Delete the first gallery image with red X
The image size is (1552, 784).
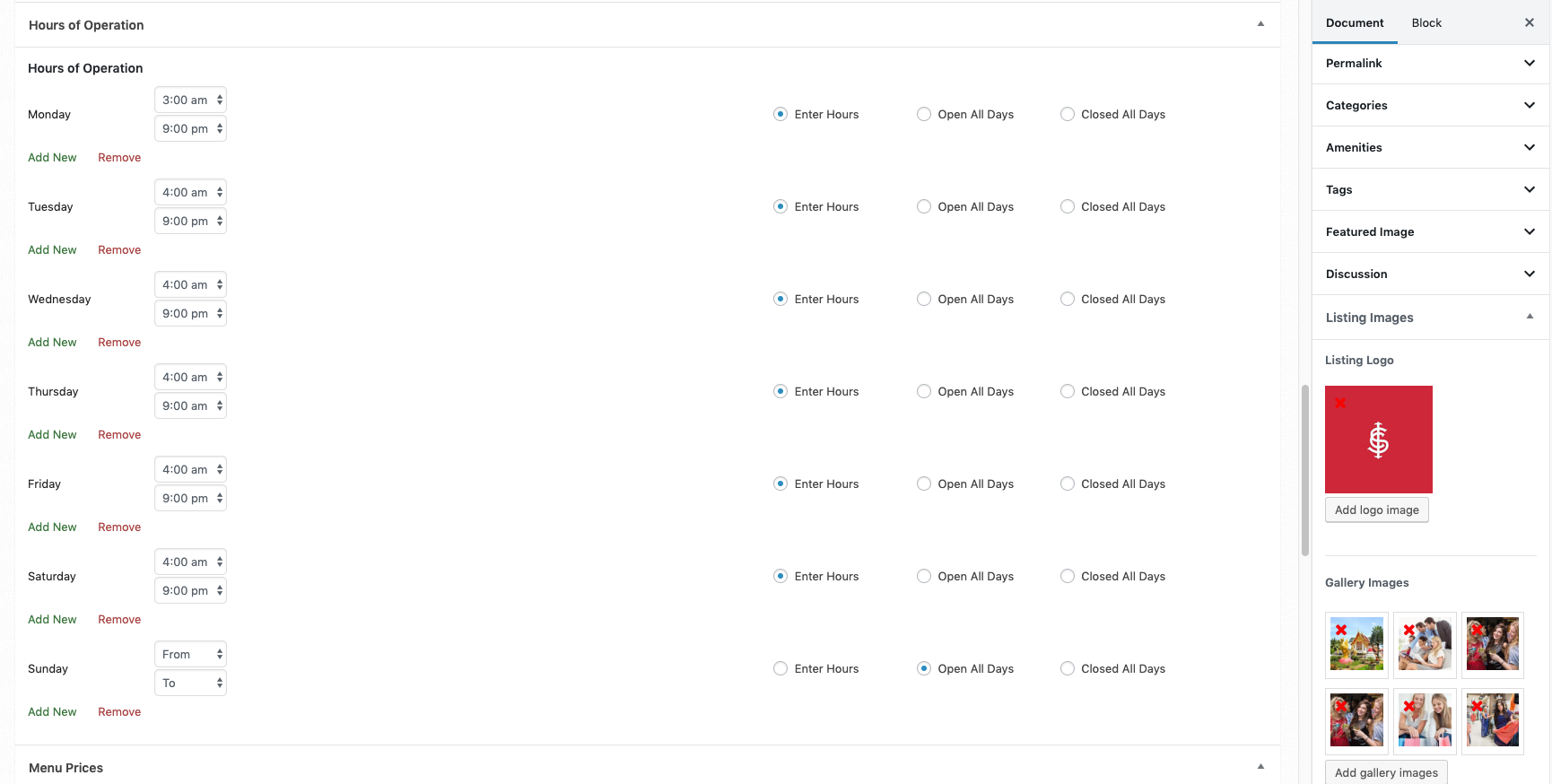(1340, 630)
